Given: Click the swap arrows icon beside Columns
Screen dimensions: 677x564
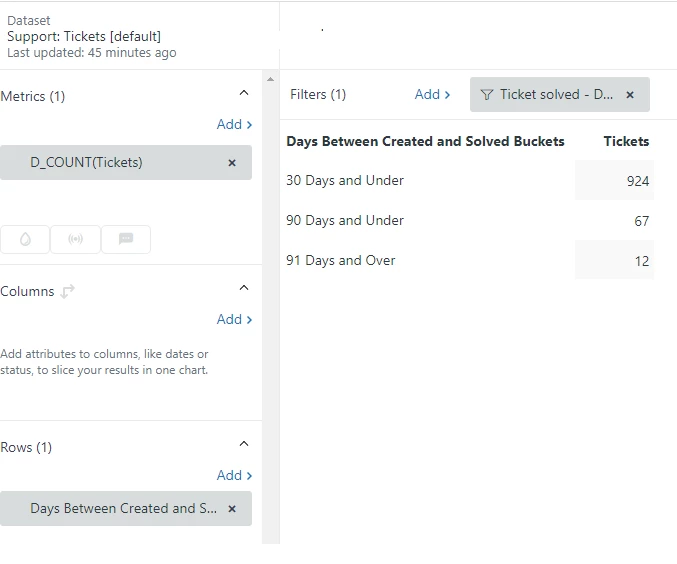Looking at the screenshot, I should [68, 291].
